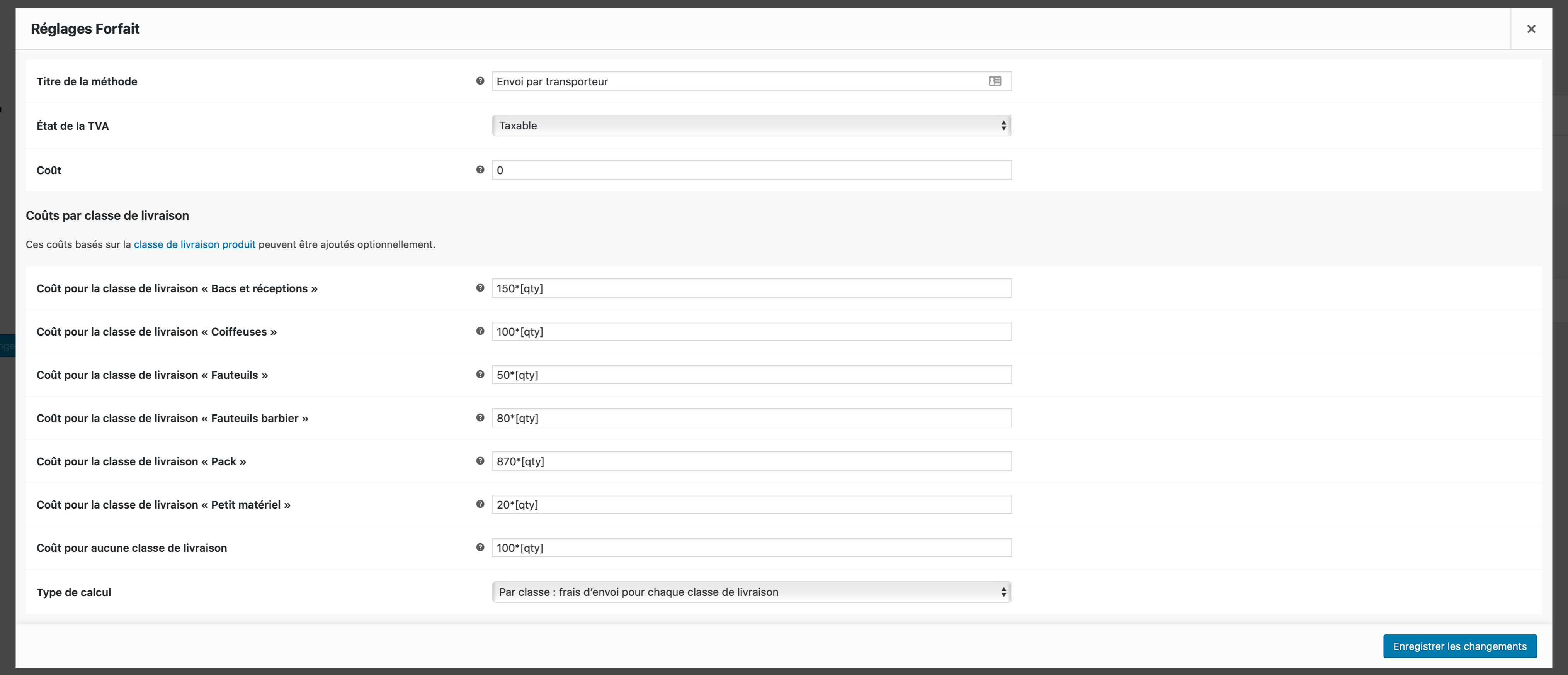Select the Pack cost input field
This screenshot has width=1568, height=675.
[751, 461]
